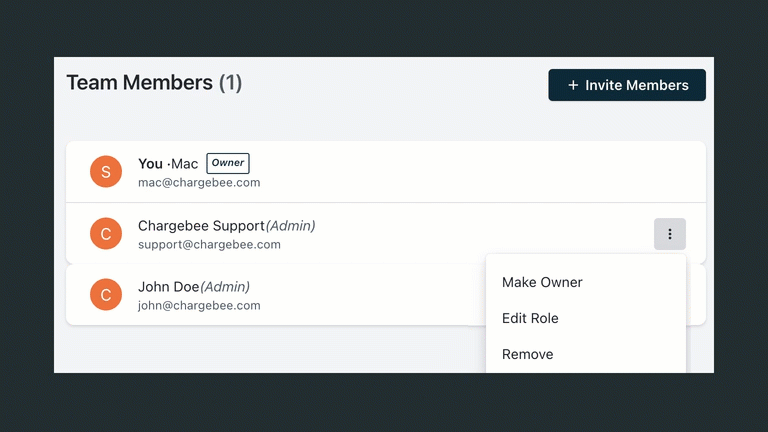Click the (Admin) label beside John Doe

225,287
